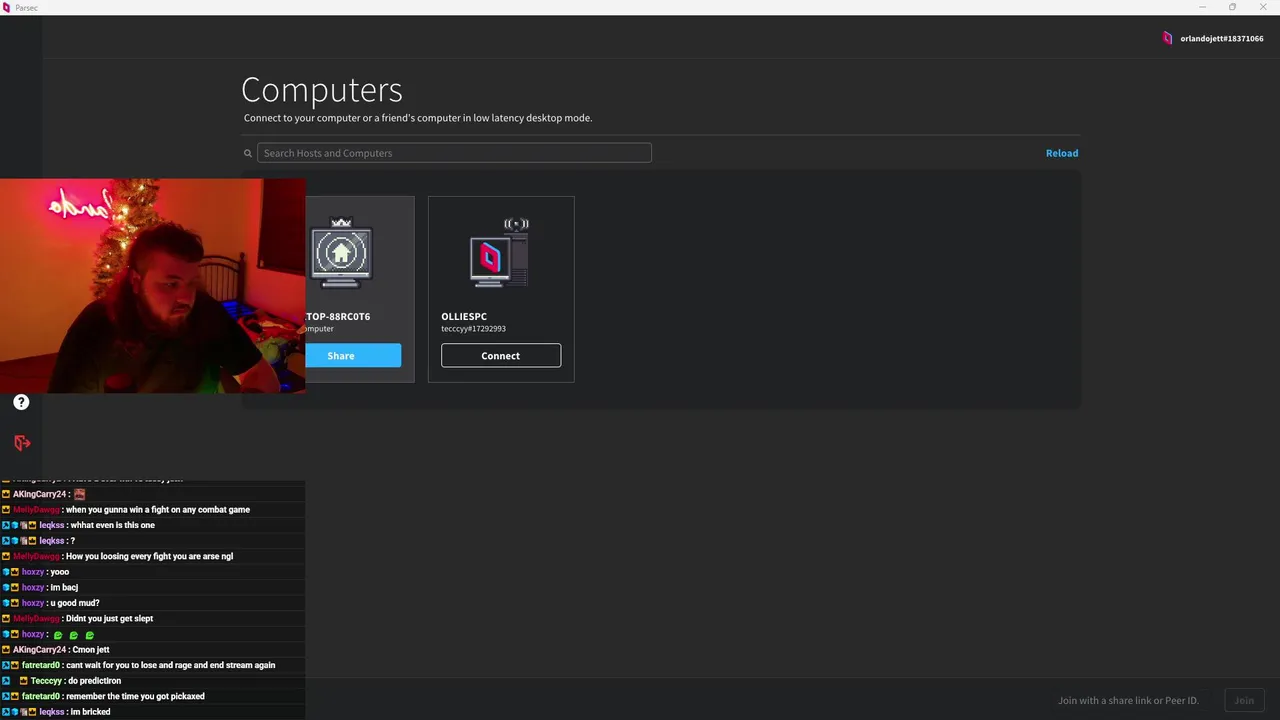Screen dimensions: 1280x720
Task: Maximize the Parsec window
Action: coord(1232,7)
